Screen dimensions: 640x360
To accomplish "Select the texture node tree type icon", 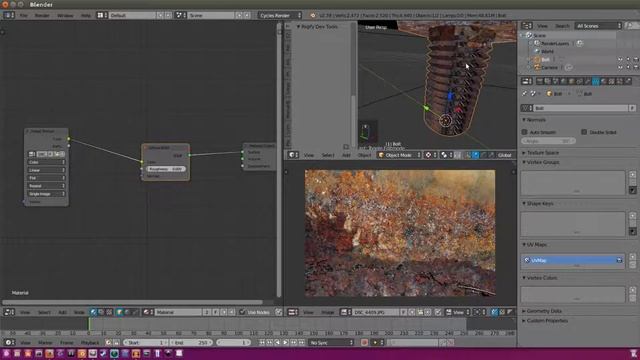I will pos(109,312).
